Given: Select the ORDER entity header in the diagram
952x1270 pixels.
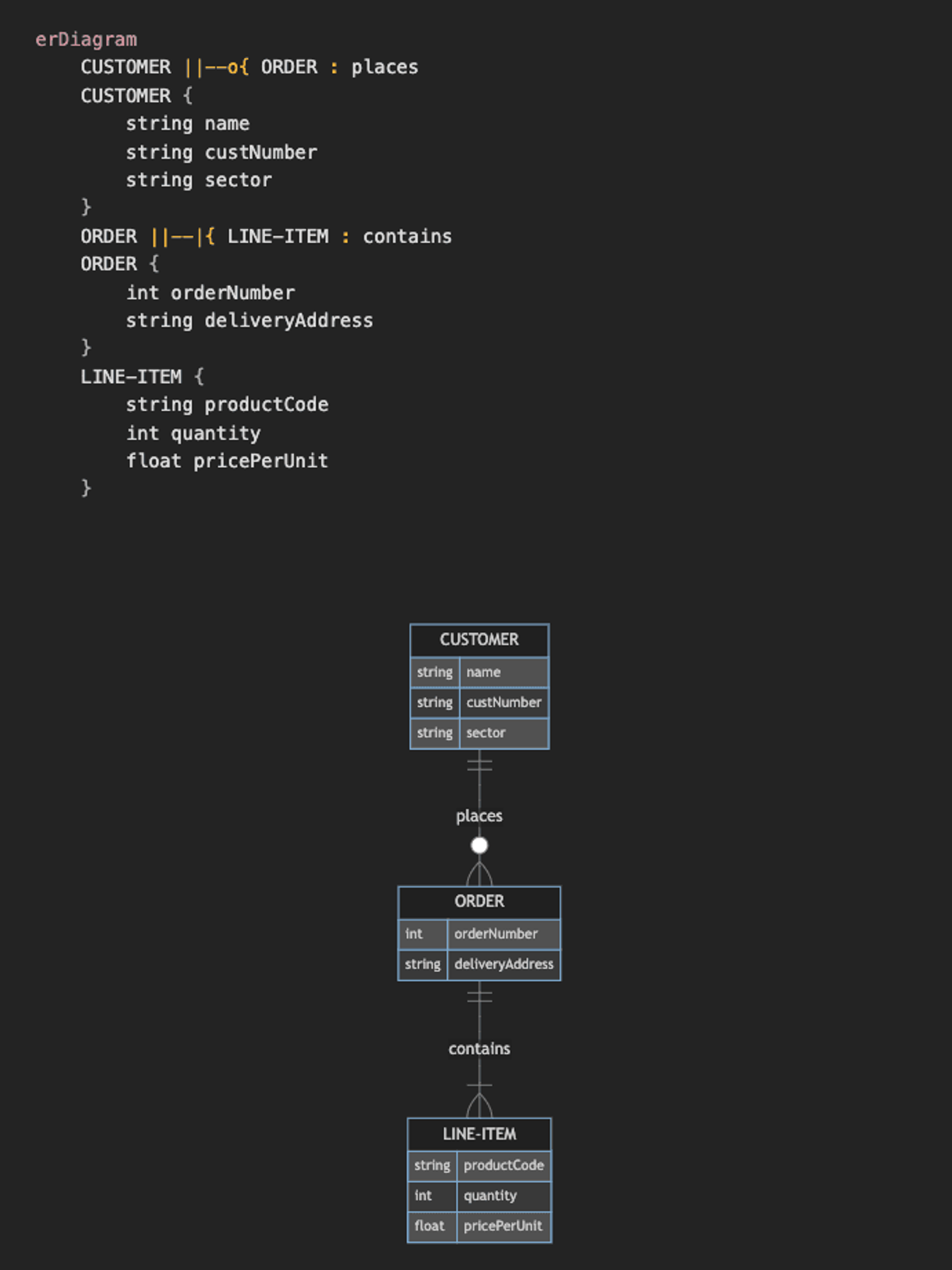Looking at the screenshot, I should click(x=480, y=902).
